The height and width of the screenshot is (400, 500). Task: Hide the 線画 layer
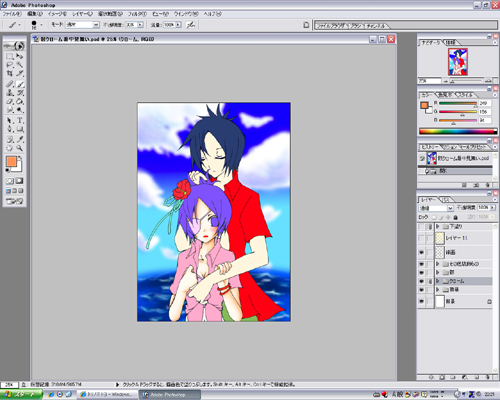(x=421, y=252)
